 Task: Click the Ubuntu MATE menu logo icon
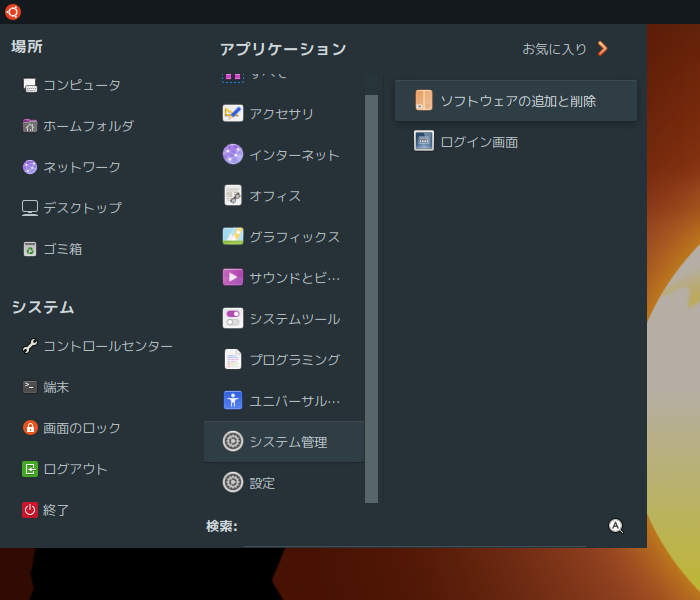[x=13, y=12]
